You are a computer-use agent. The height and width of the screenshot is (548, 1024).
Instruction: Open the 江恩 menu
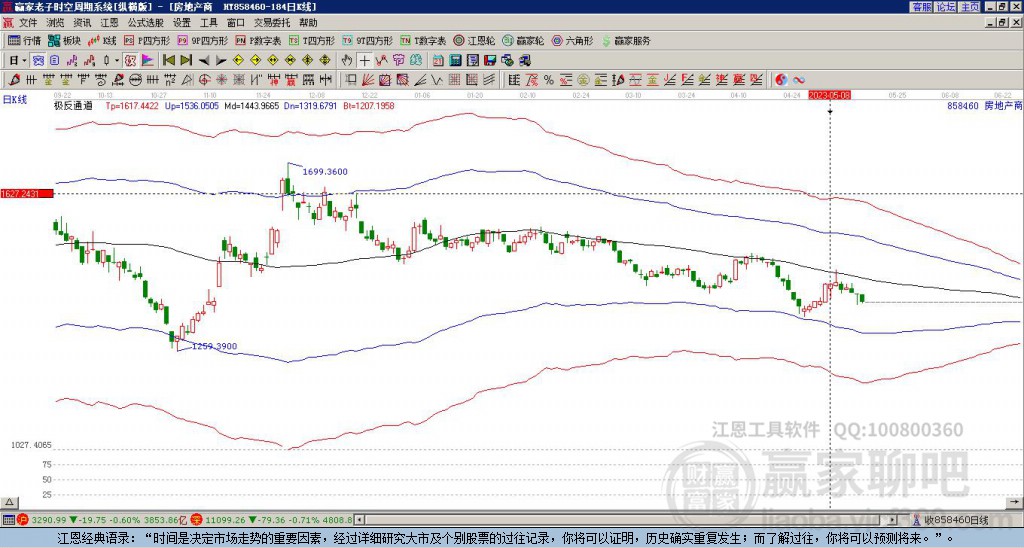coord(109,23)
